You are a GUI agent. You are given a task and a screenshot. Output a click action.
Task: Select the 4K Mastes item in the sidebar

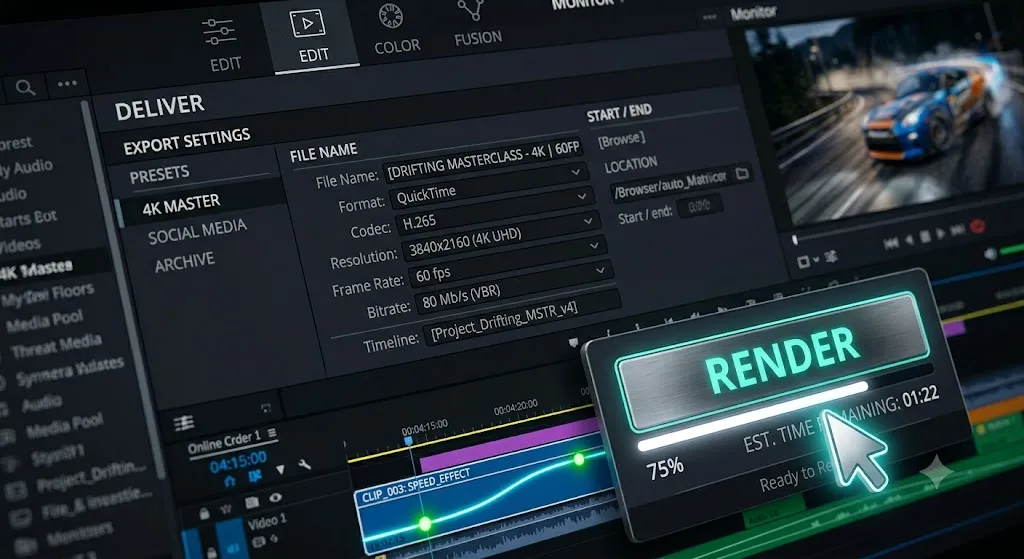pos(36,270)
